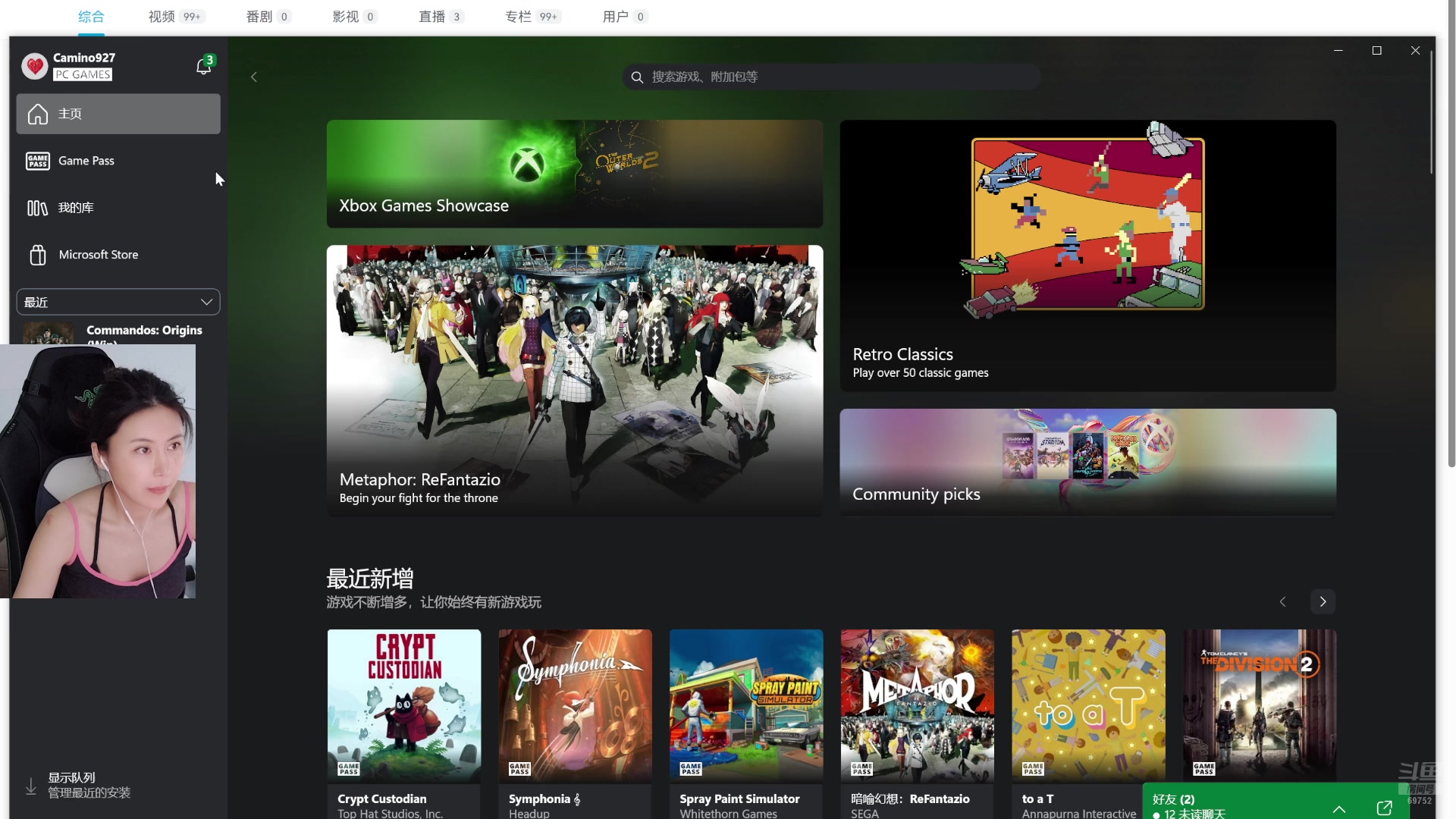Viewport: 1456px width, 819px height.
Task: Focus the game search field
Action: click(x=831, y=77)
